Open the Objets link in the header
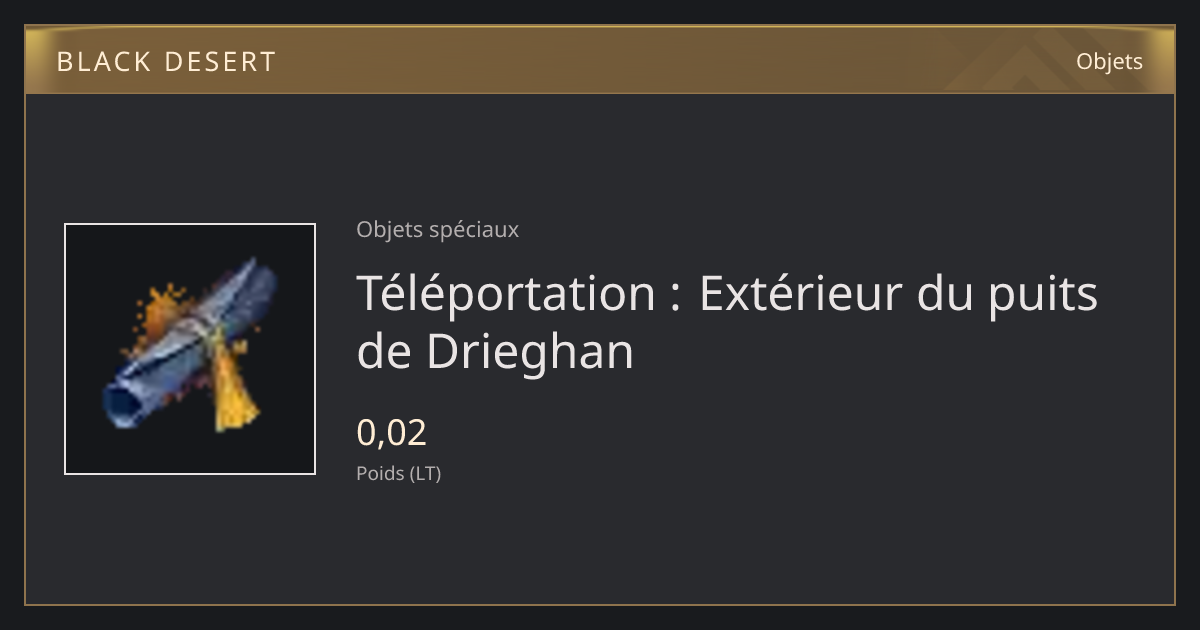The height and width of the screenshot is (630, 1200). click(x=1109, y=61)
